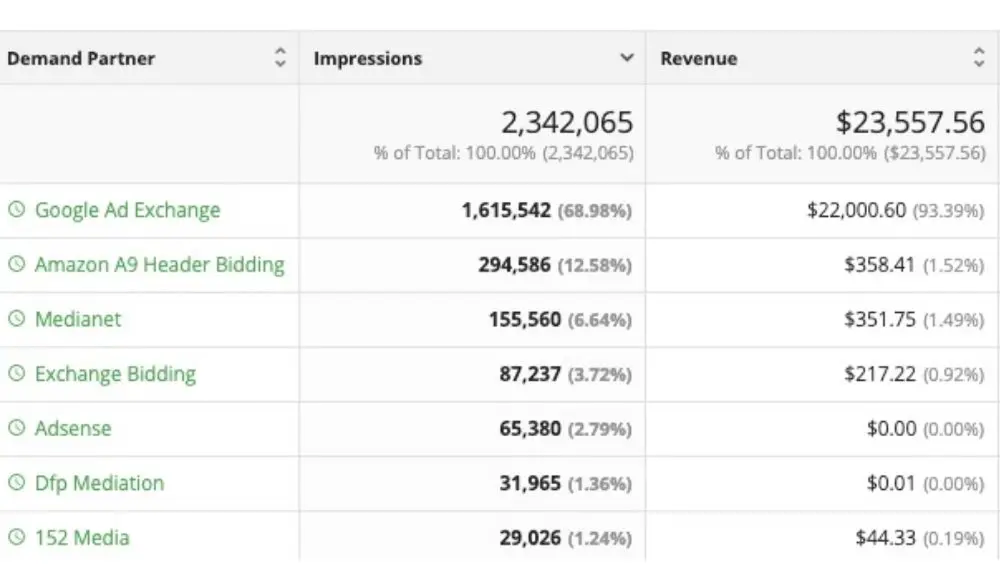Open the Dfp Mediation partner link
Screen dimensions: 1000x587
click(99, 483)
